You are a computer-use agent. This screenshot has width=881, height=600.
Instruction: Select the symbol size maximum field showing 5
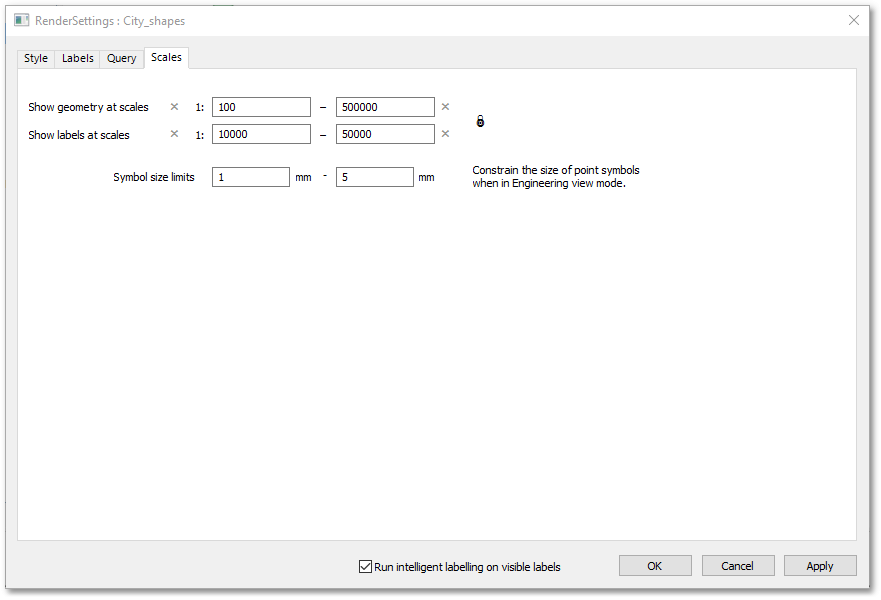pos(375,177)
